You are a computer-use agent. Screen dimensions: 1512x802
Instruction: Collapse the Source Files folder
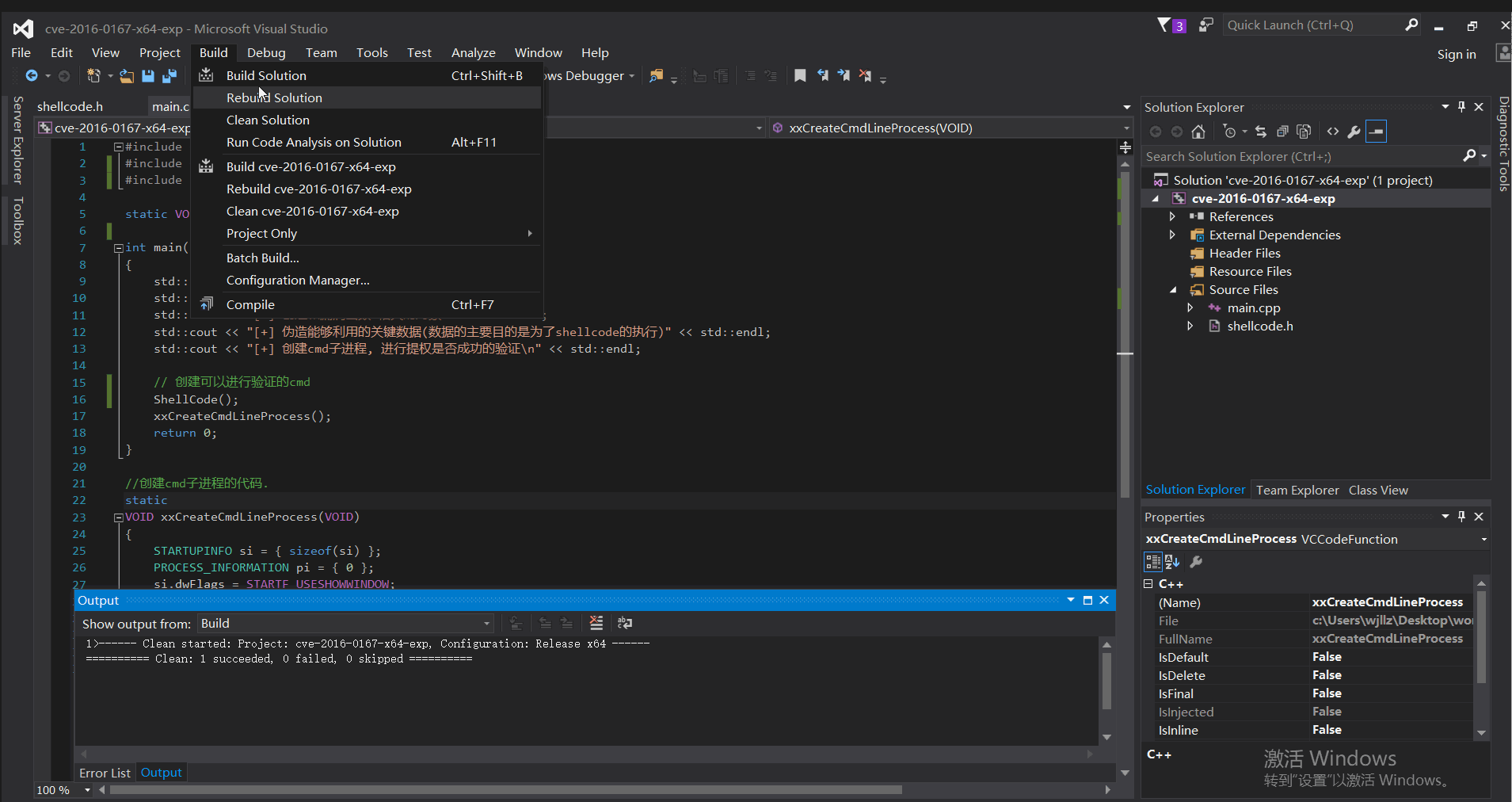tap(1173, 290)
